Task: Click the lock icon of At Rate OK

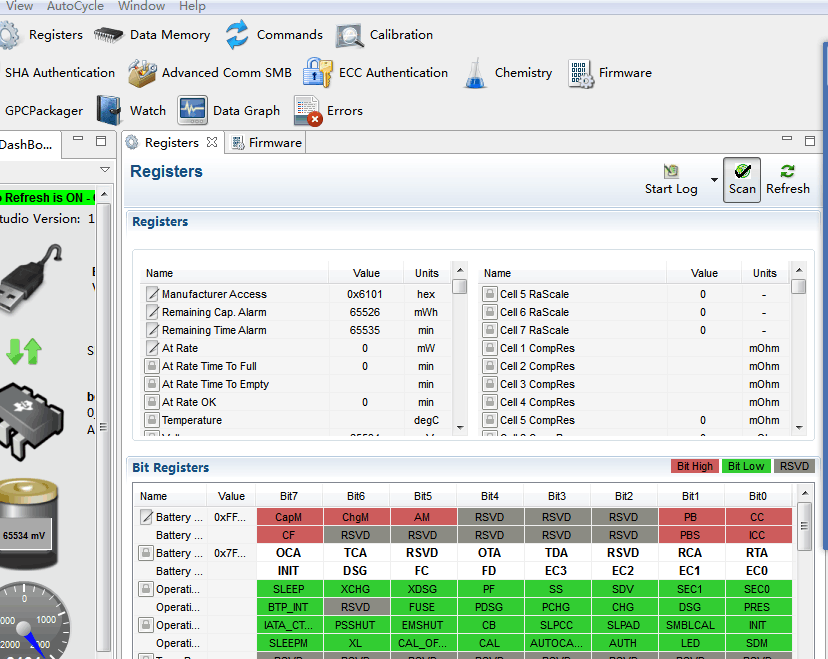Action: click(x=152, y=402)
